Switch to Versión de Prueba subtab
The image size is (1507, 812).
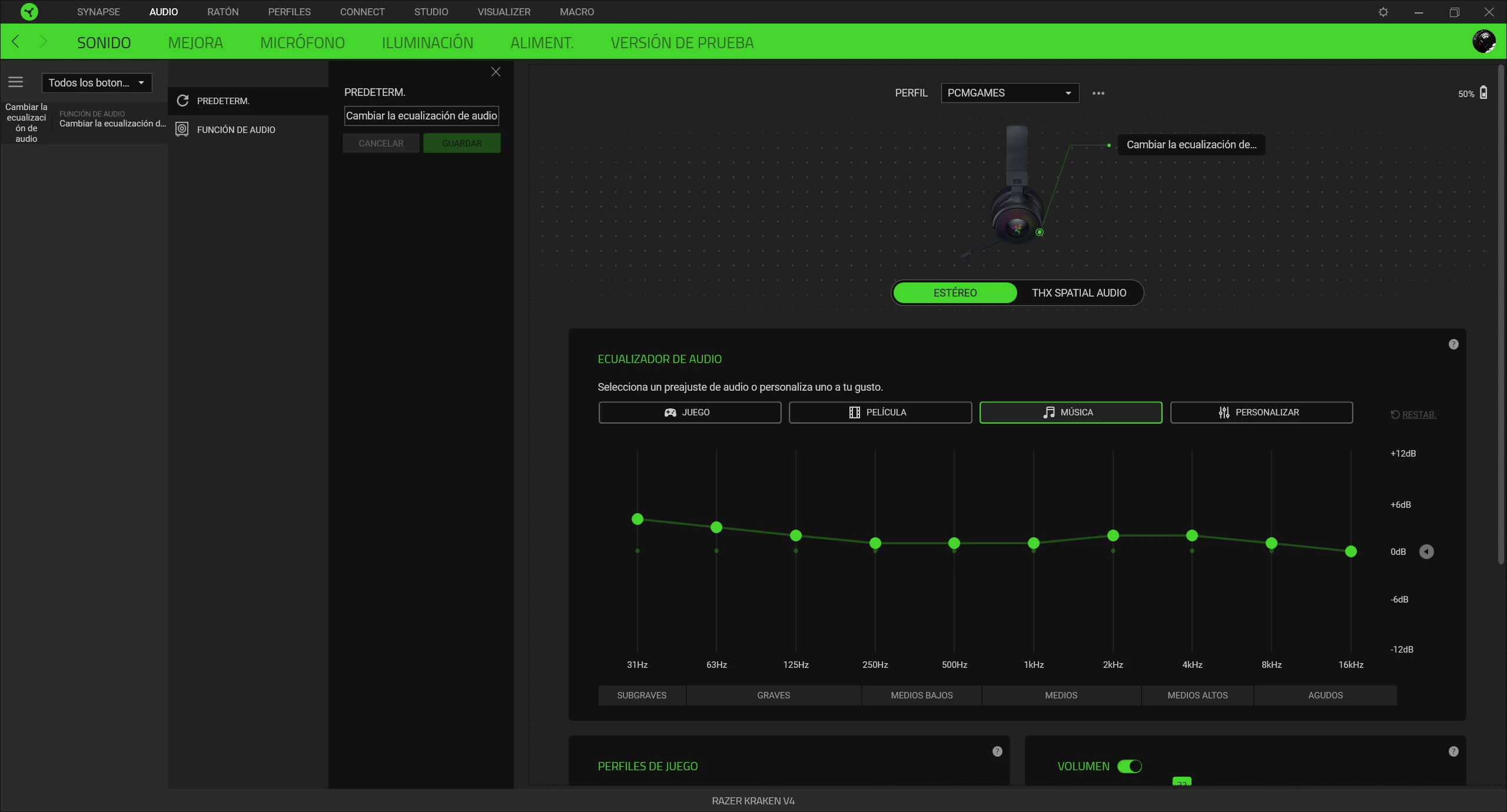coord(682,42)
